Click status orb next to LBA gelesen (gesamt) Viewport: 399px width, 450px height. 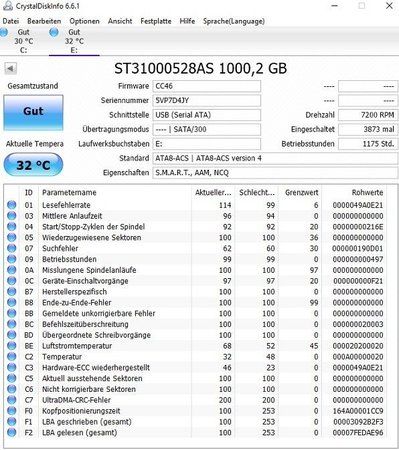tap(12, 433)
